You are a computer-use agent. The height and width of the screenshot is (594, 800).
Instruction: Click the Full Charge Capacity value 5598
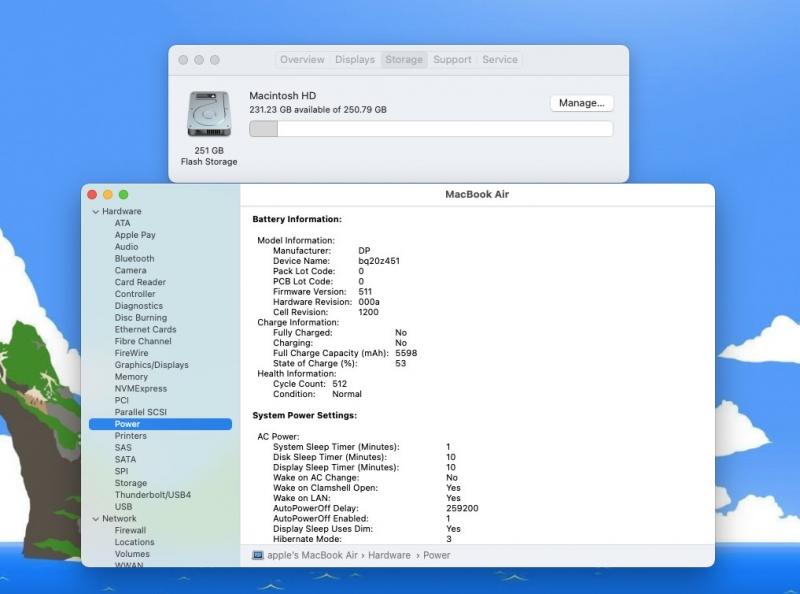406,353
